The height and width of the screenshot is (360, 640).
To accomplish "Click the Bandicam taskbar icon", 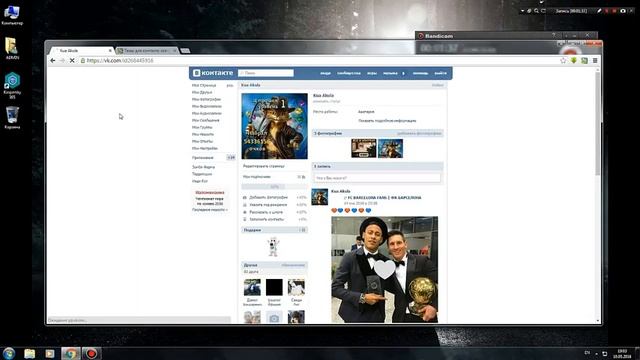I will pos(91,353).
